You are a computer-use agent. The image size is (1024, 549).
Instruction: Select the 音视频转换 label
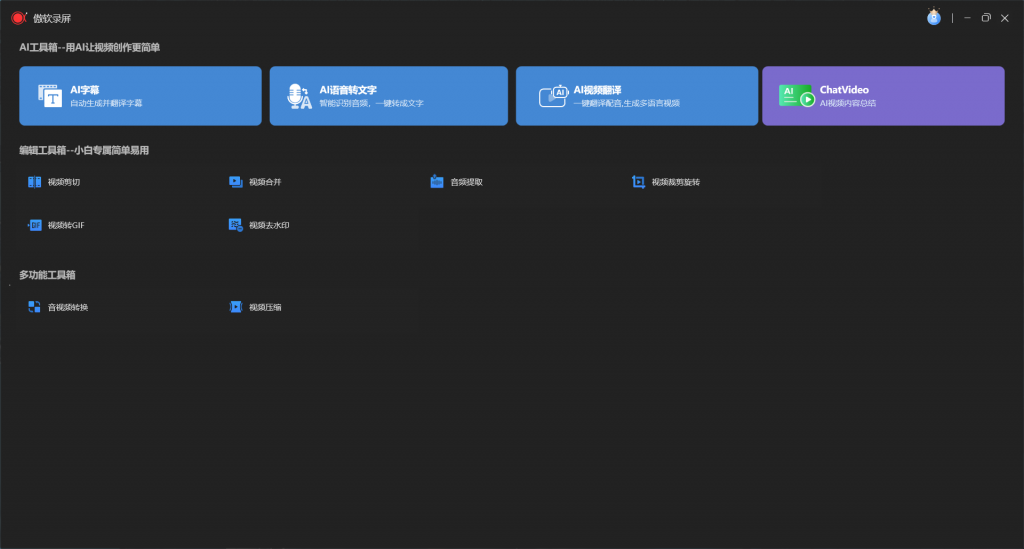tap(68, 307)
